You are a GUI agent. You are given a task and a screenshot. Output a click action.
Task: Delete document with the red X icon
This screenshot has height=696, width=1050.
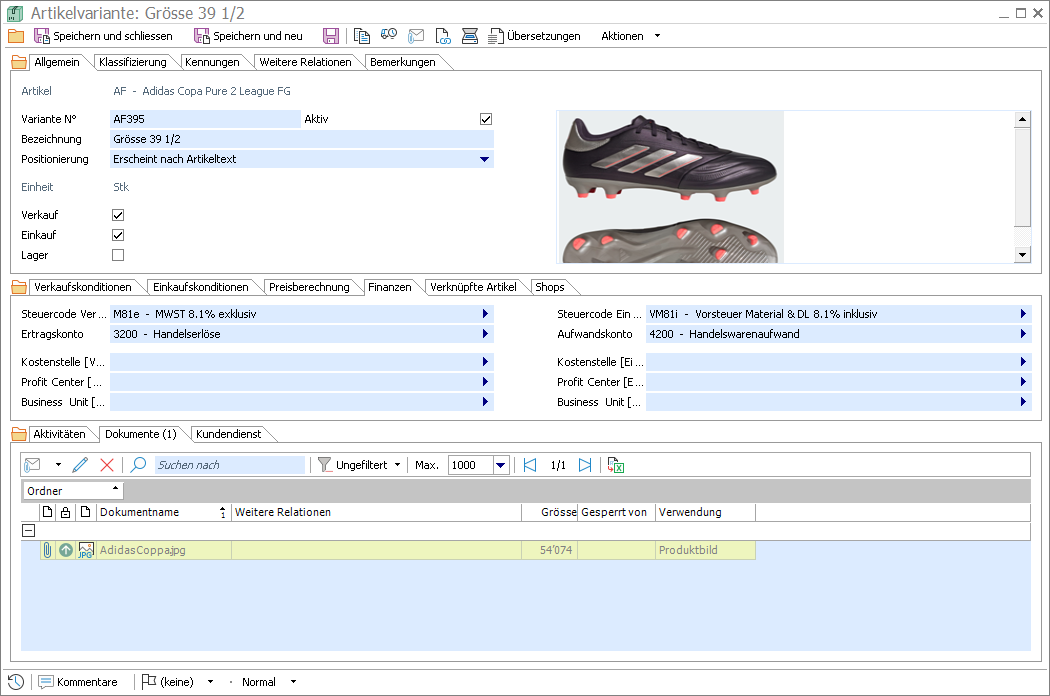(x=107, y=465)
